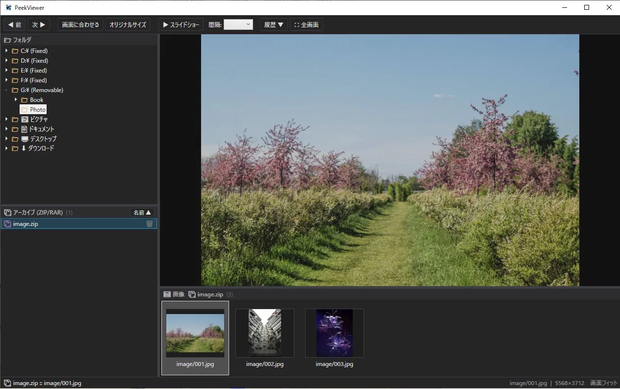
Task: Expand the Book folder
Action: click(x=16, y=100)
